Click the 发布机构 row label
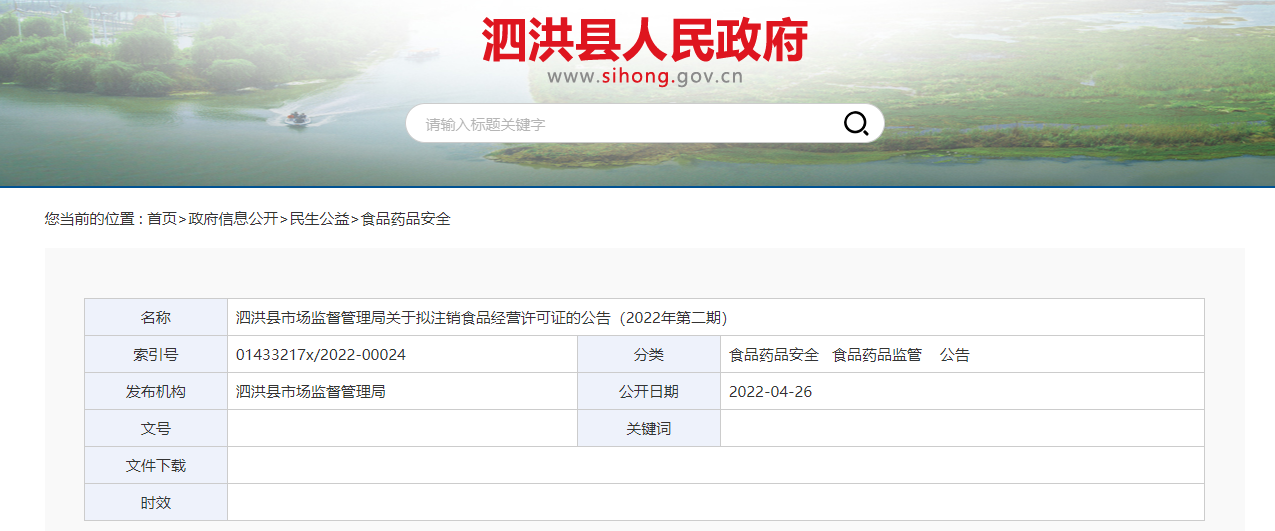The height and width of the screenshot is (531, 1275). 156,392
